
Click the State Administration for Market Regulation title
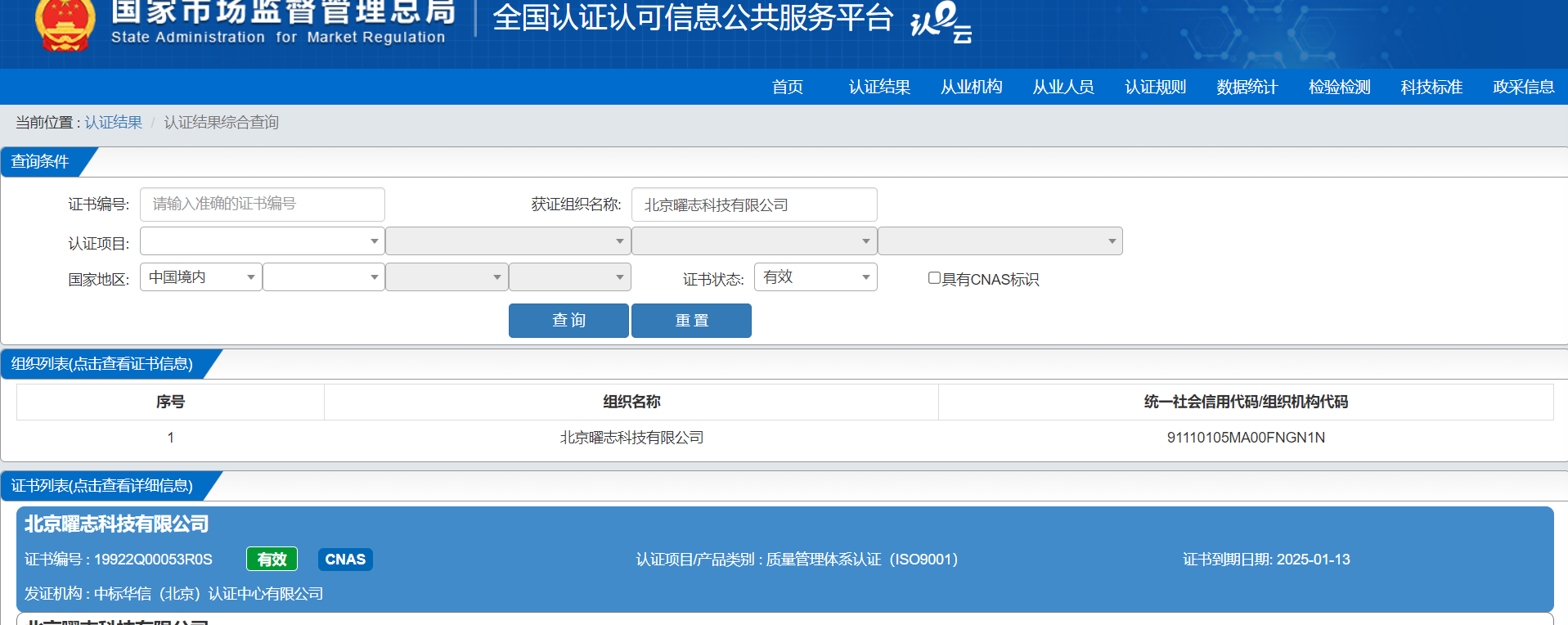click(278, 37)
